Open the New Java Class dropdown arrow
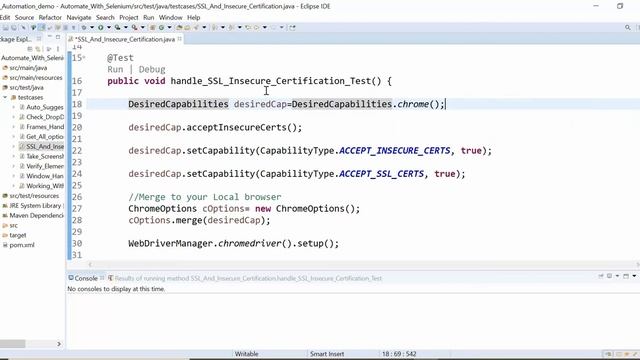This screenshot has width=640, height=360. pyautogui.click(x=169, y=27)
